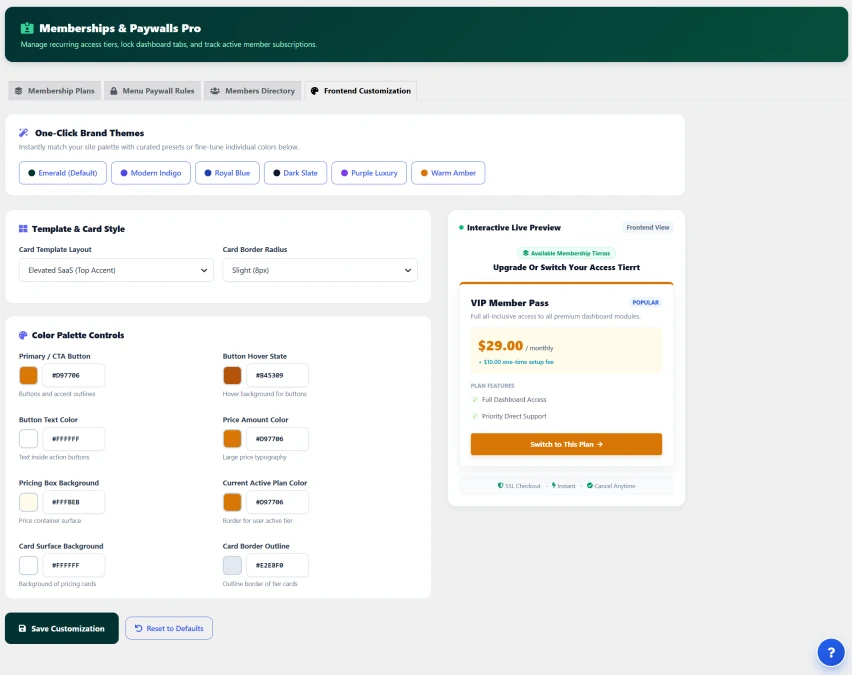Switch to the Menu Paywall Rules tab
The height and width of the screenshot is (675, 852).
[x=152, y=91]
